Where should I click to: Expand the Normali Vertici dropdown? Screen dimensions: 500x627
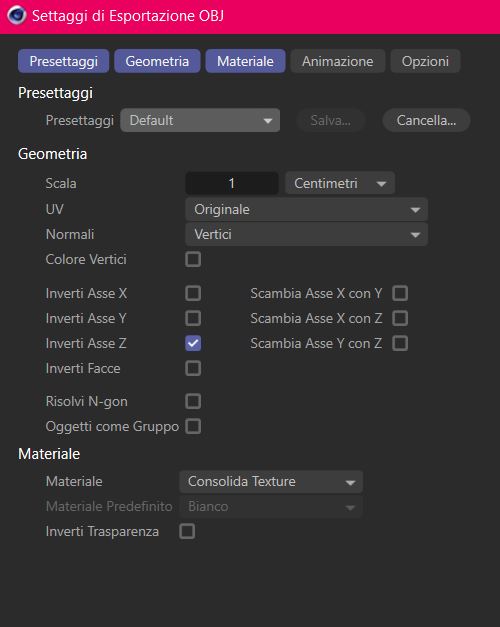point(306,234)
